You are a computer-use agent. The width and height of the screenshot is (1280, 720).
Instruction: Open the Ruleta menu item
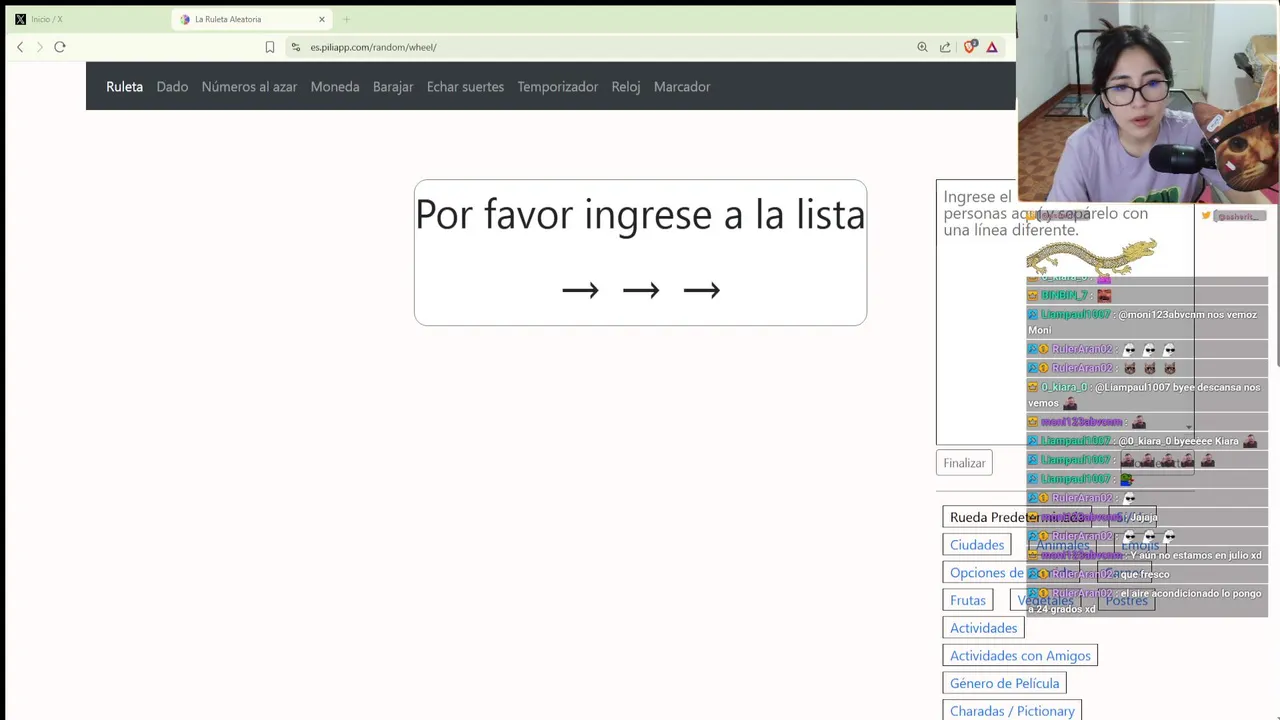click(x=125, y=87)
